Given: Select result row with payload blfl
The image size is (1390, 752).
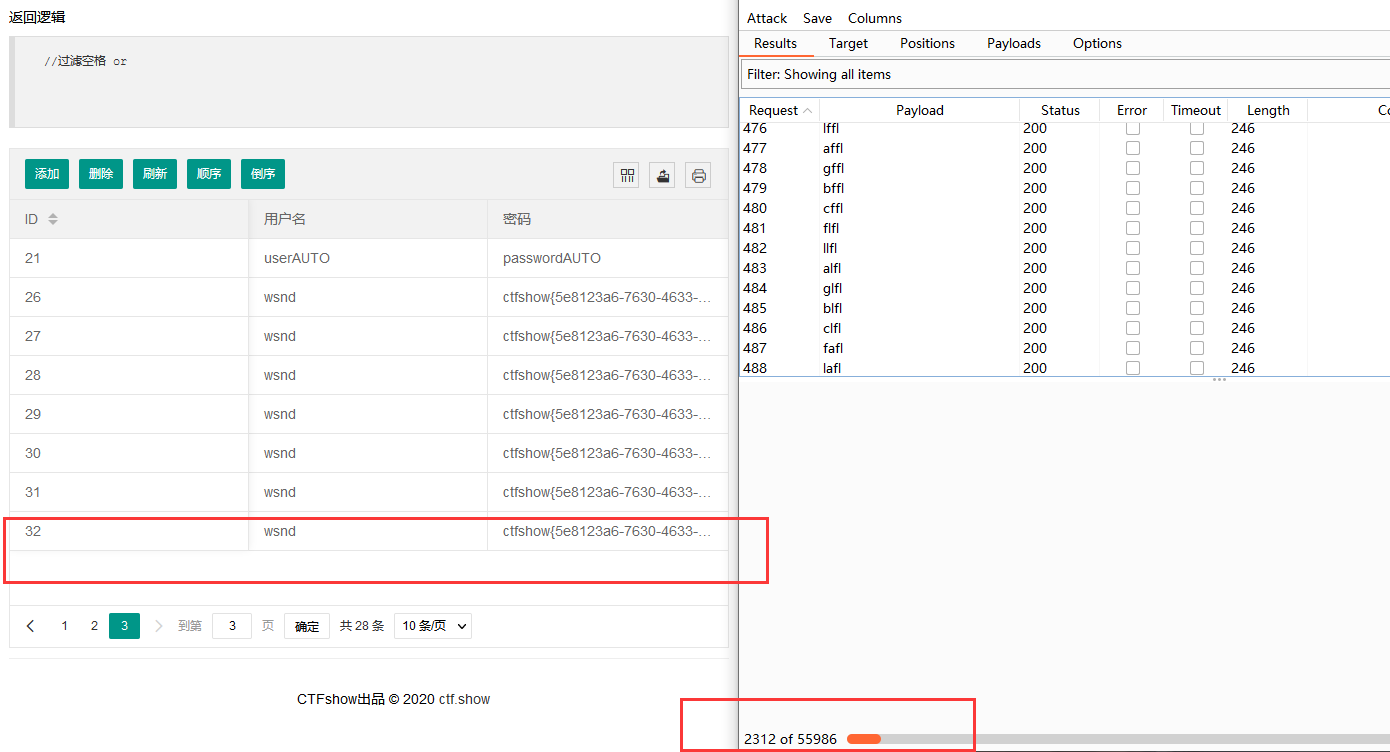Looking at the screenshot, I should tap(1065, 308).
